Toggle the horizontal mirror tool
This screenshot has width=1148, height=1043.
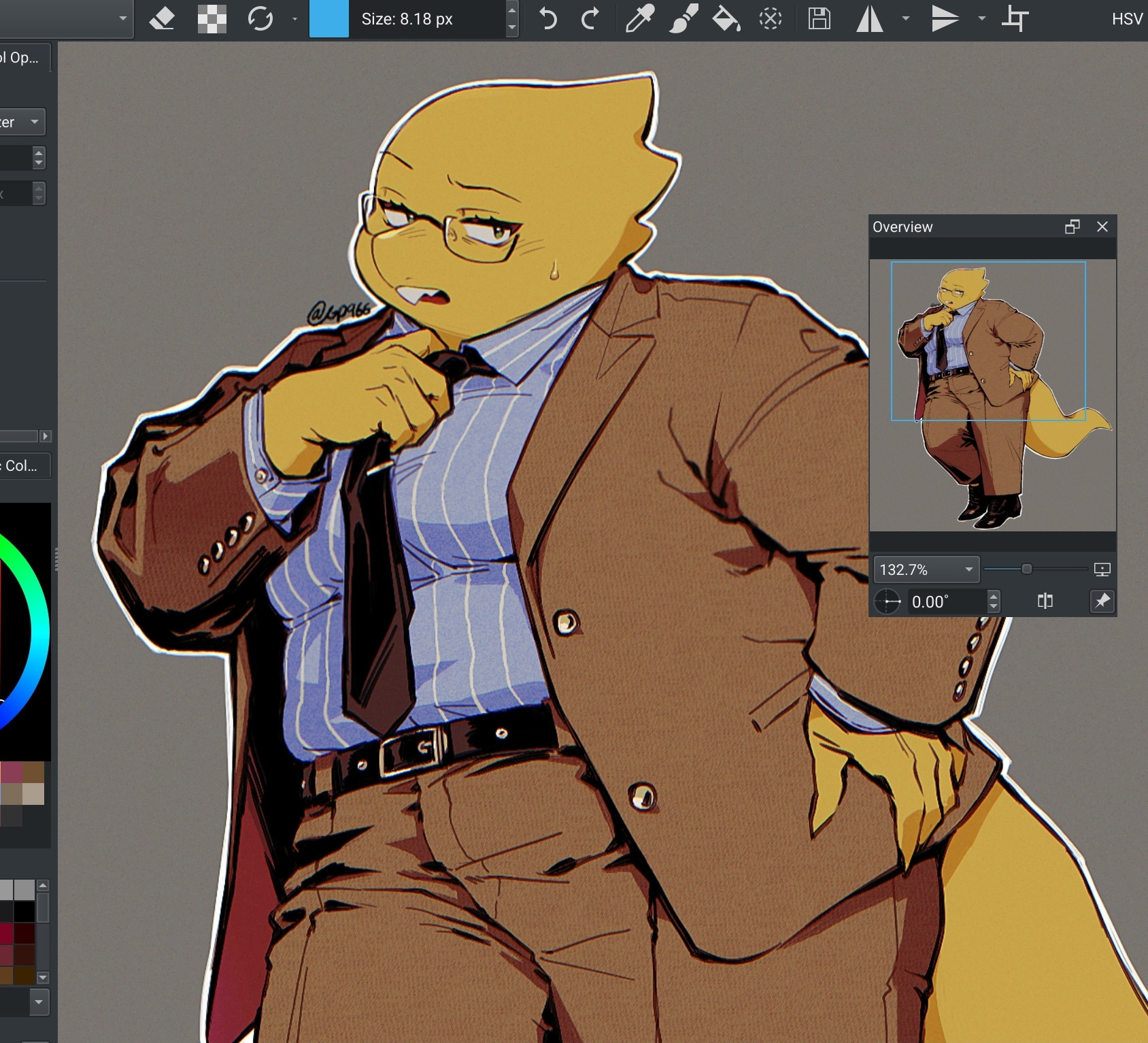coord(869,19)
